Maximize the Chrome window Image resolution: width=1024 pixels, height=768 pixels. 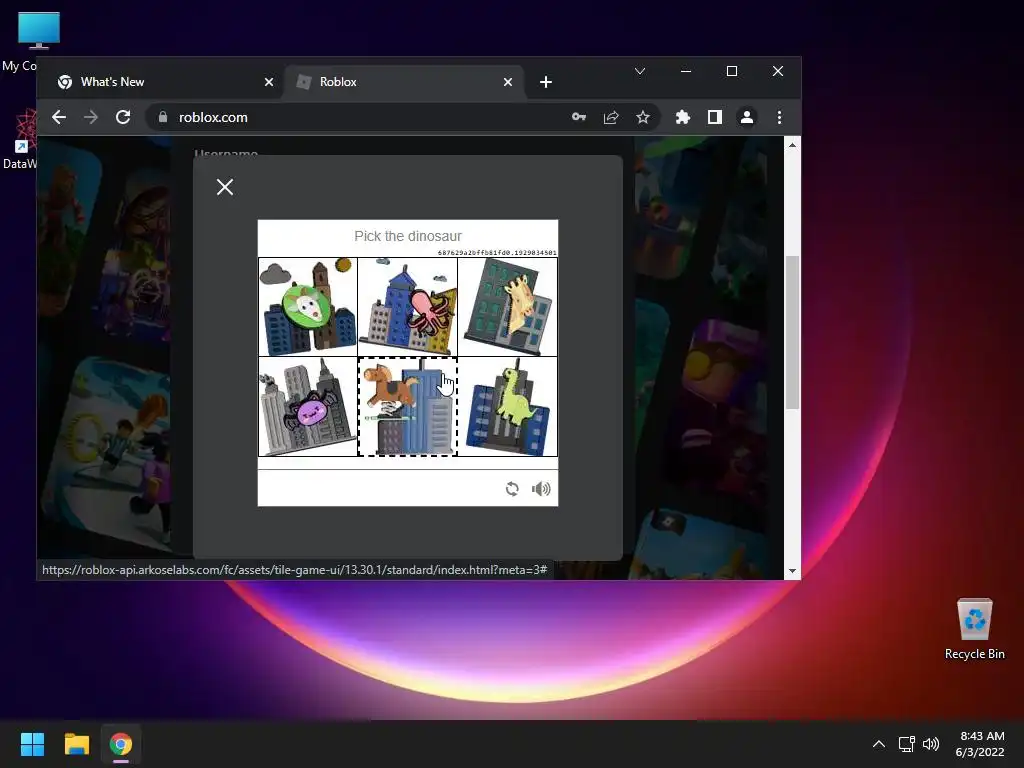point(732,71)
